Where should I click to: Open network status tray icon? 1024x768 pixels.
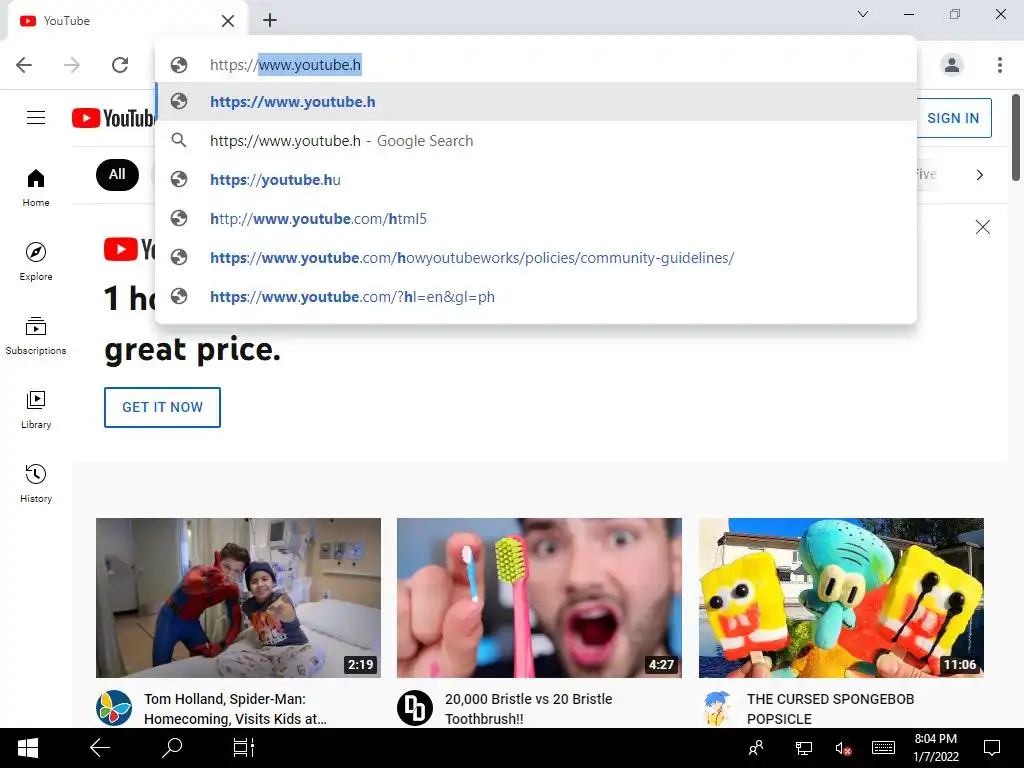point(803,748)
